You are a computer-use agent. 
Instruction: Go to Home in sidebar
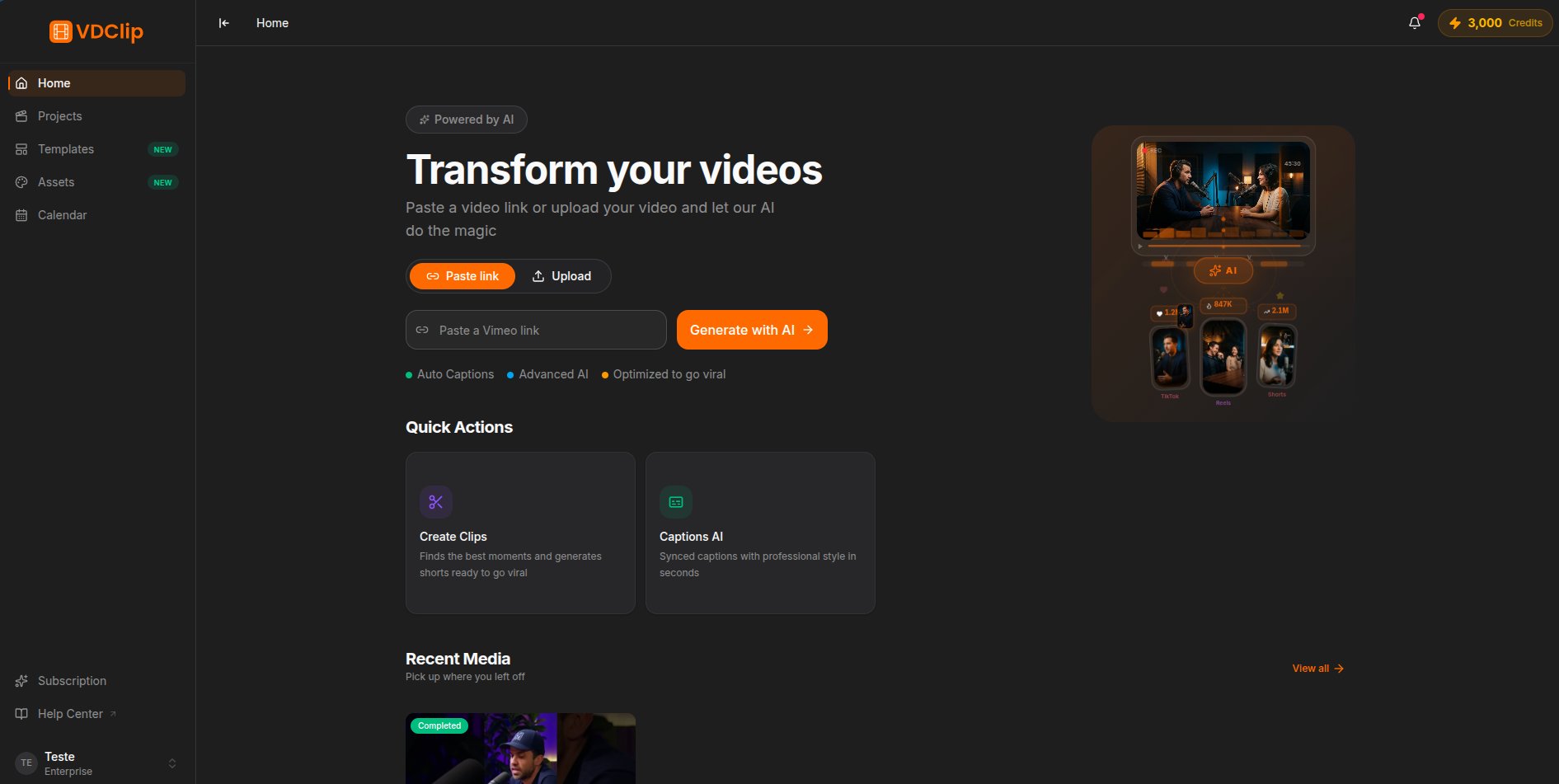pos(96,83)
